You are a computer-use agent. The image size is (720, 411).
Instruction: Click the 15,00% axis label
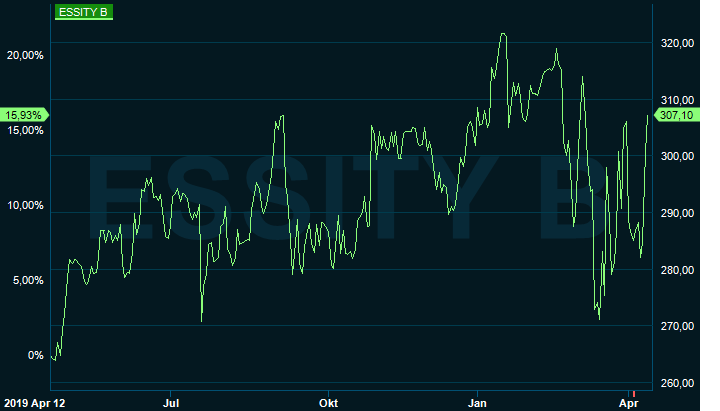(x=25, y=130)
